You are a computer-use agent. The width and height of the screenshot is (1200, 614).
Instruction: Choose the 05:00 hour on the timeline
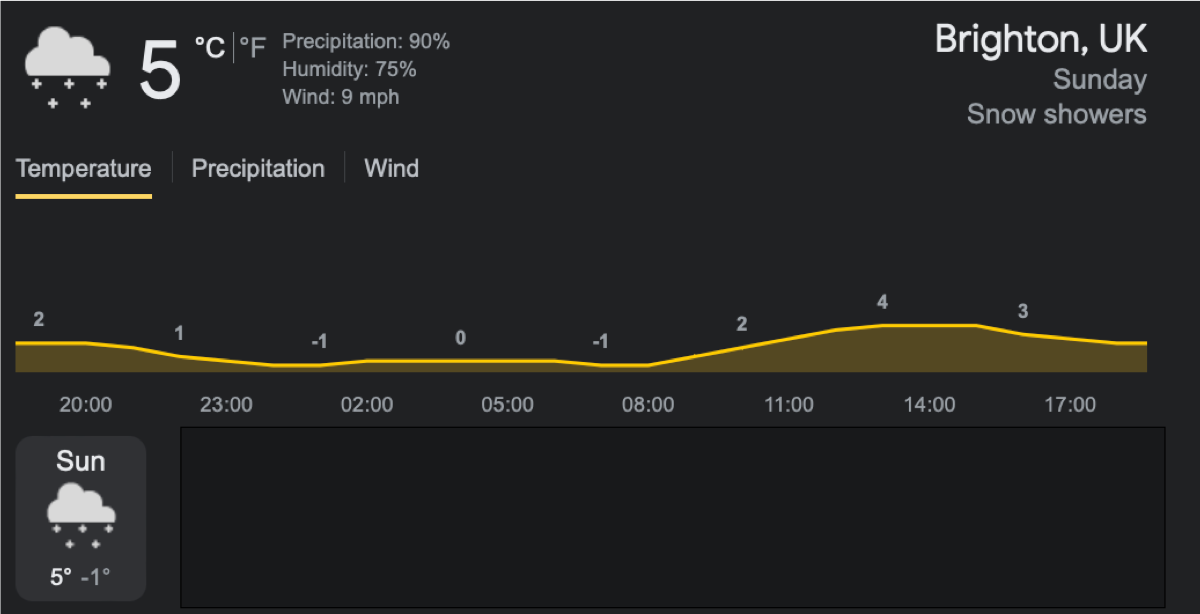click(x=507, y=405)
